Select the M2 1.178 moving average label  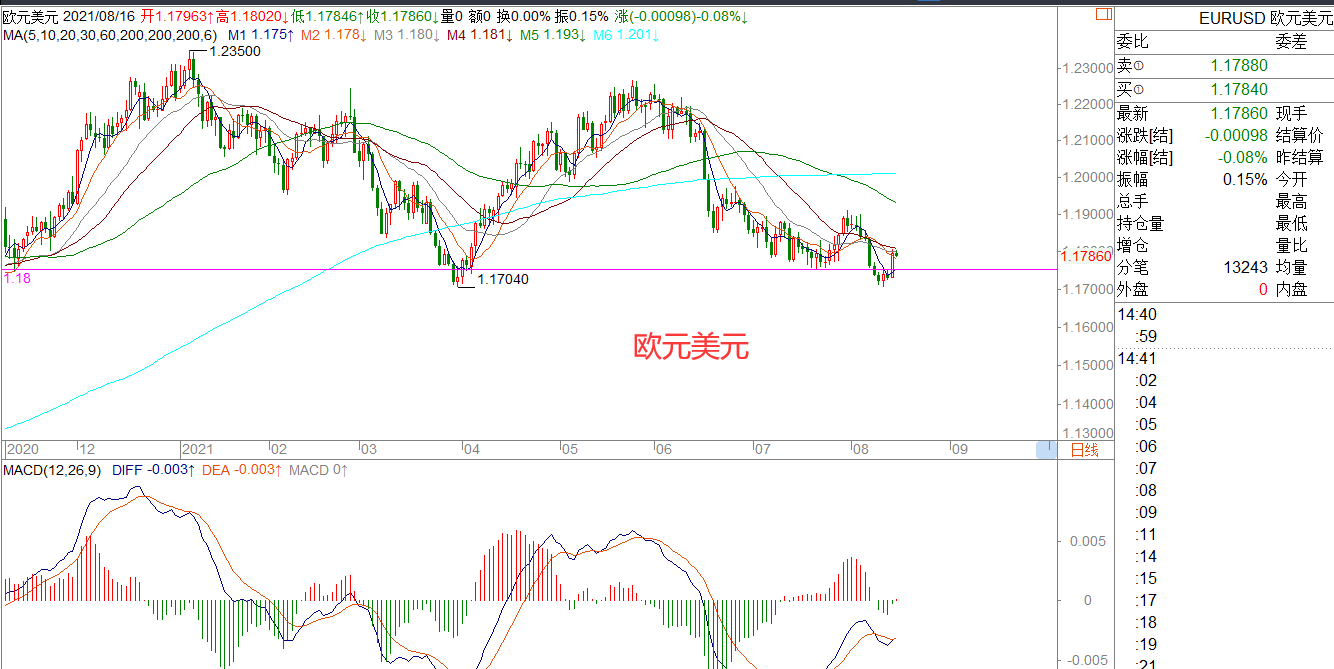333,35
